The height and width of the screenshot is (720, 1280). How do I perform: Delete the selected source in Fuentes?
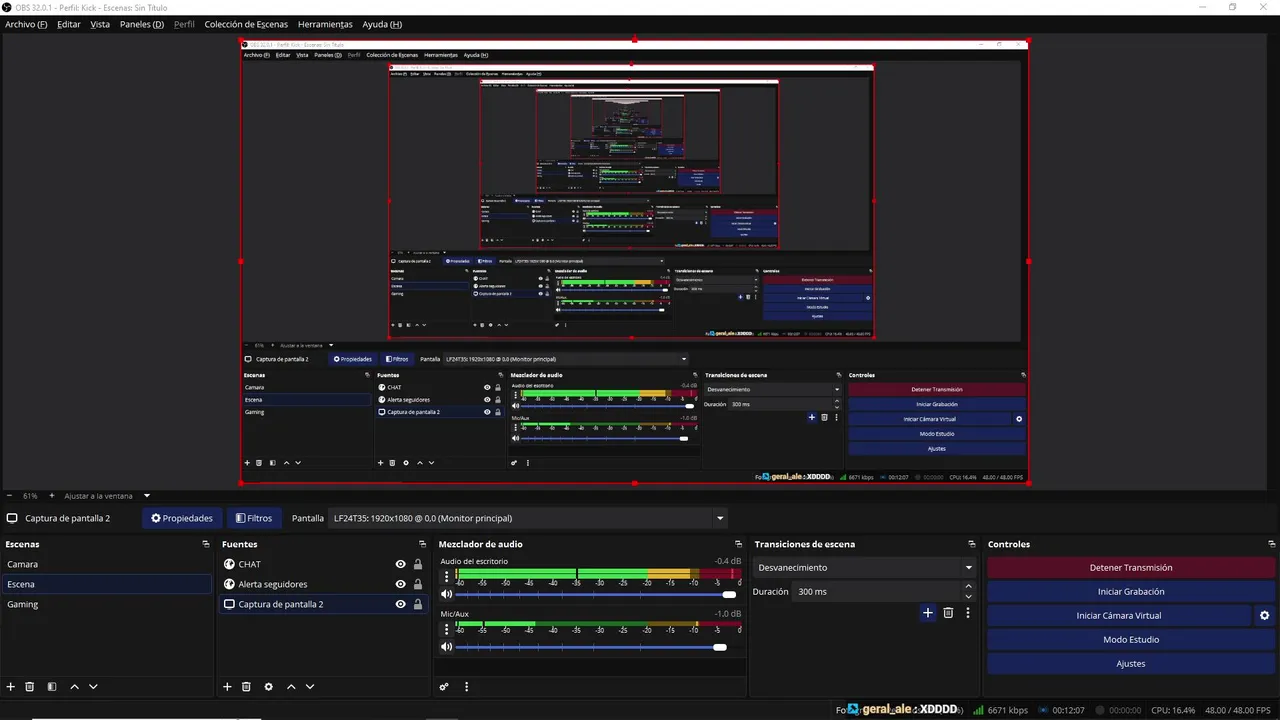point(246,687)
